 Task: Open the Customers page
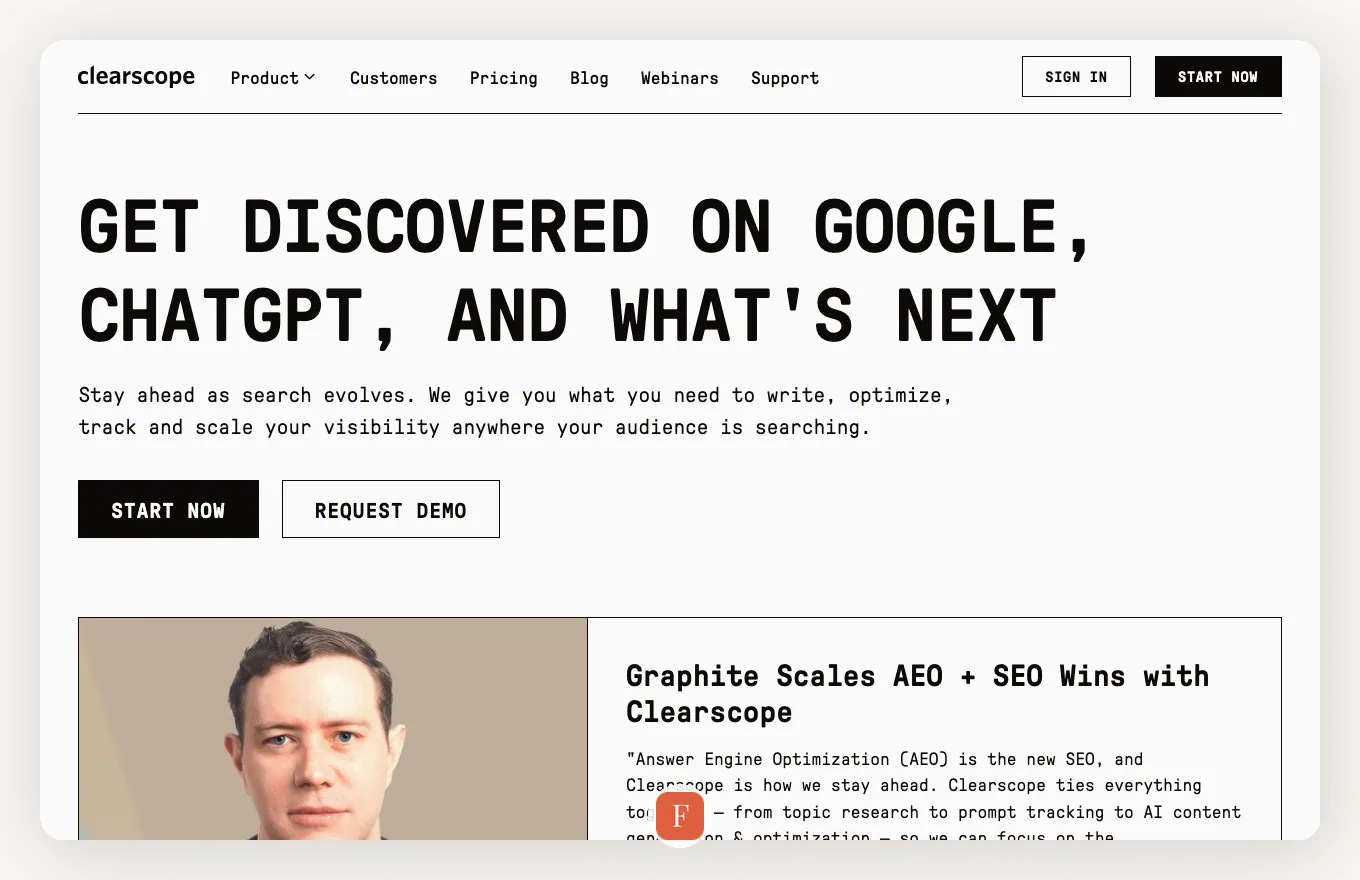[393, 78]
